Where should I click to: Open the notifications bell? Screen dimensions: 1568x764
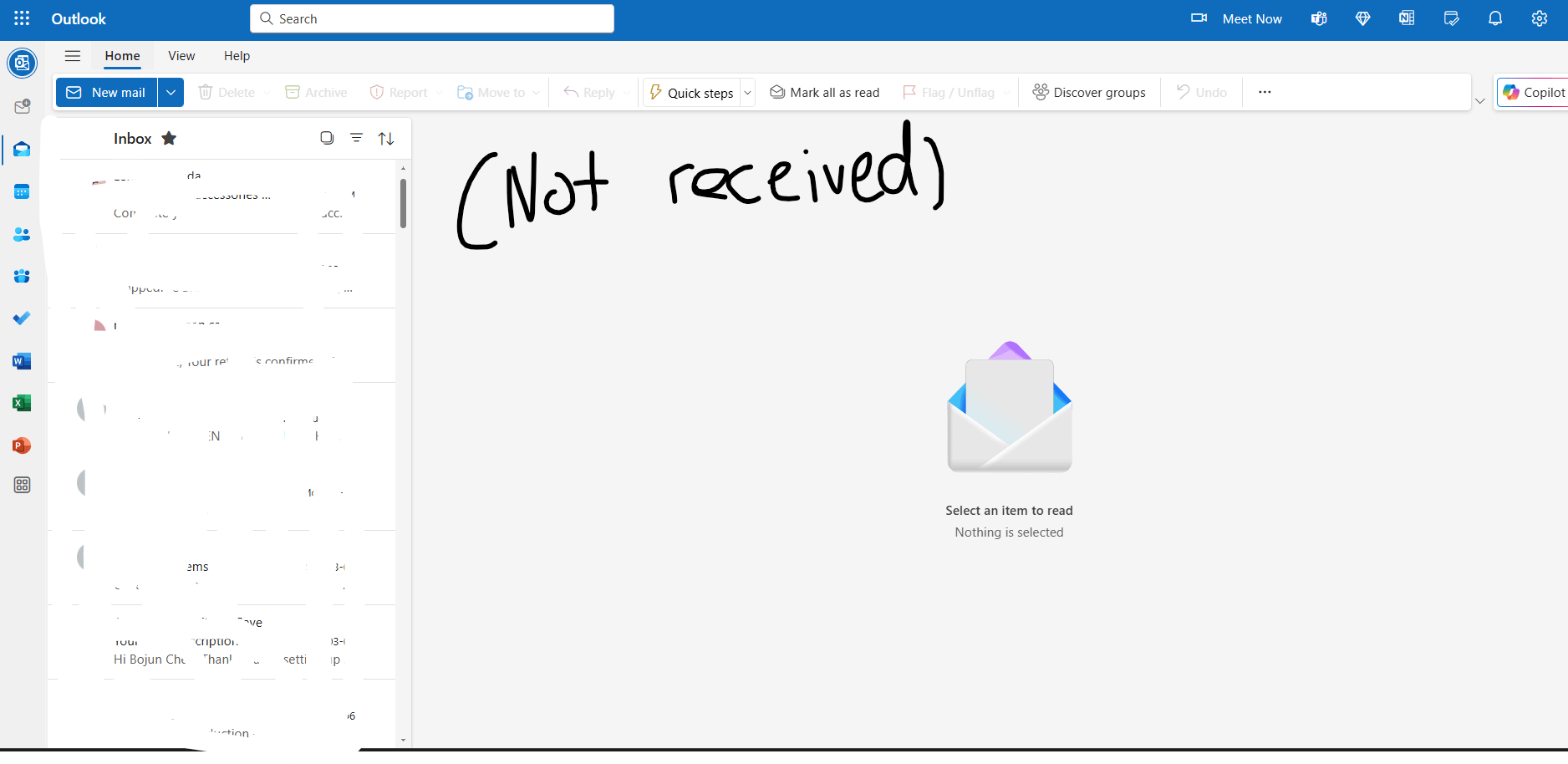click(x=1495, y=18)
